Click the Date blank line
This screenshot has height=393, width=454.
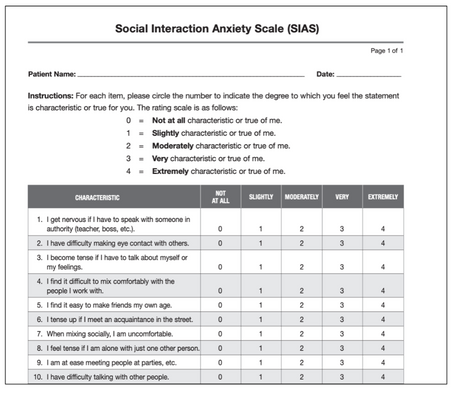pyautogui.click(x=369, y=74)
